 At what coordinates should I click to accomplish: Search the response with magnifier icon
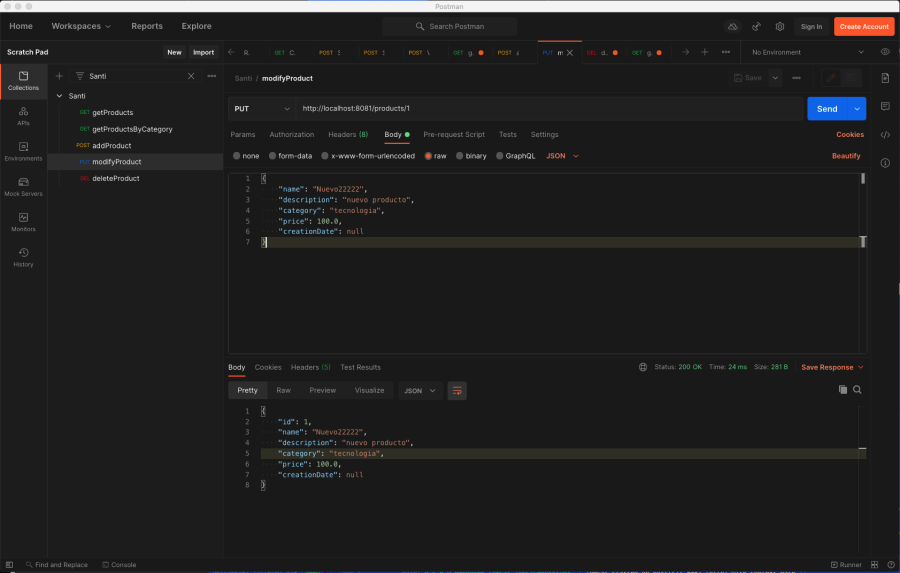pyautogui.click(x=857, y=390)
